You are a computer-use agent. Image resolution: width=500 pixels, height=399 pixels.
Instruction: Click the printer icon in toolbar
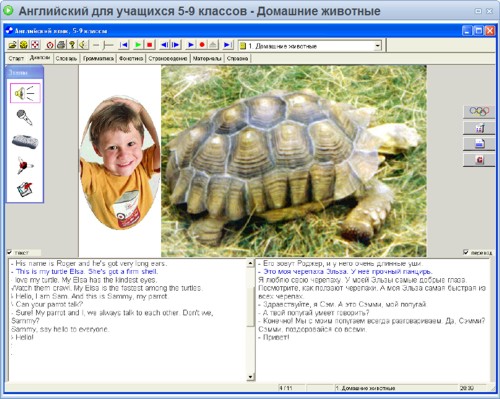pyautogui.click(x=61, y=45)
